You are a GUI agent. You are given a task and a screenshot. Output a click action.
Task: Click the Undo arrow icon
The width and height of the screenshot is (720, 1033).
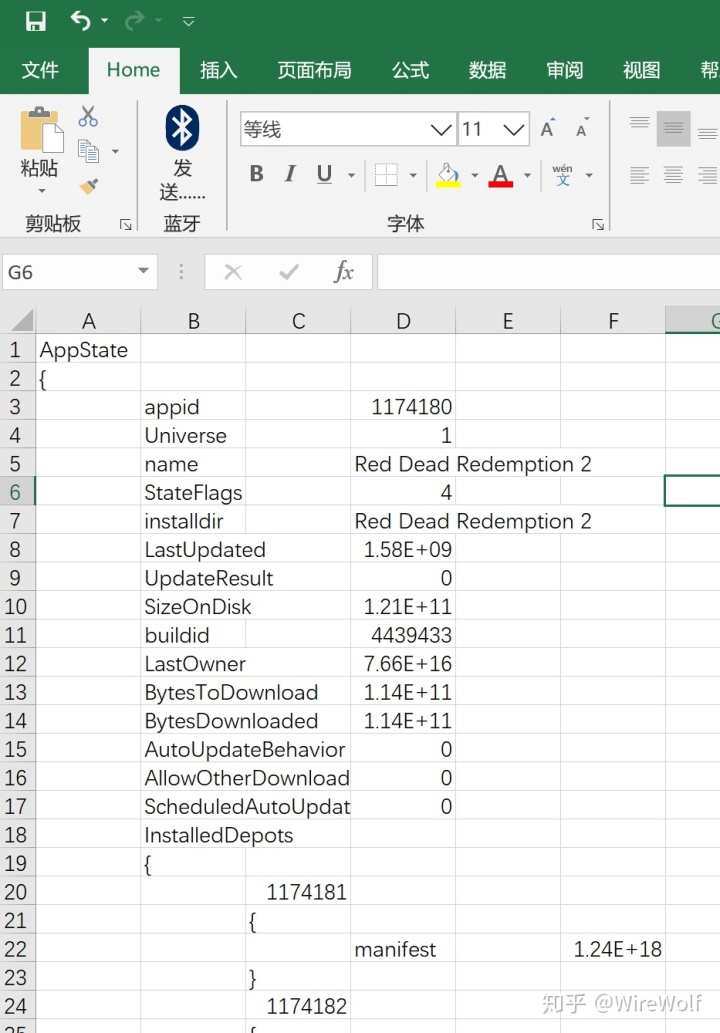click(80, 21)
